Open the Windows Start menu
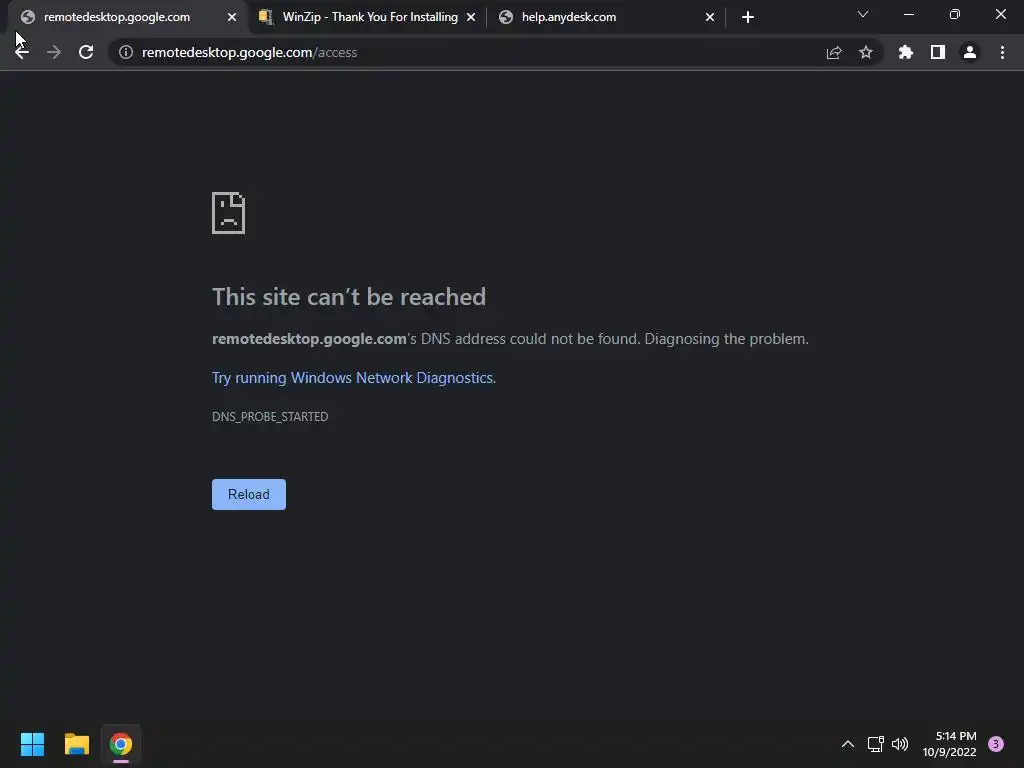Viewport: 1024px width, 768px height. 32,744
